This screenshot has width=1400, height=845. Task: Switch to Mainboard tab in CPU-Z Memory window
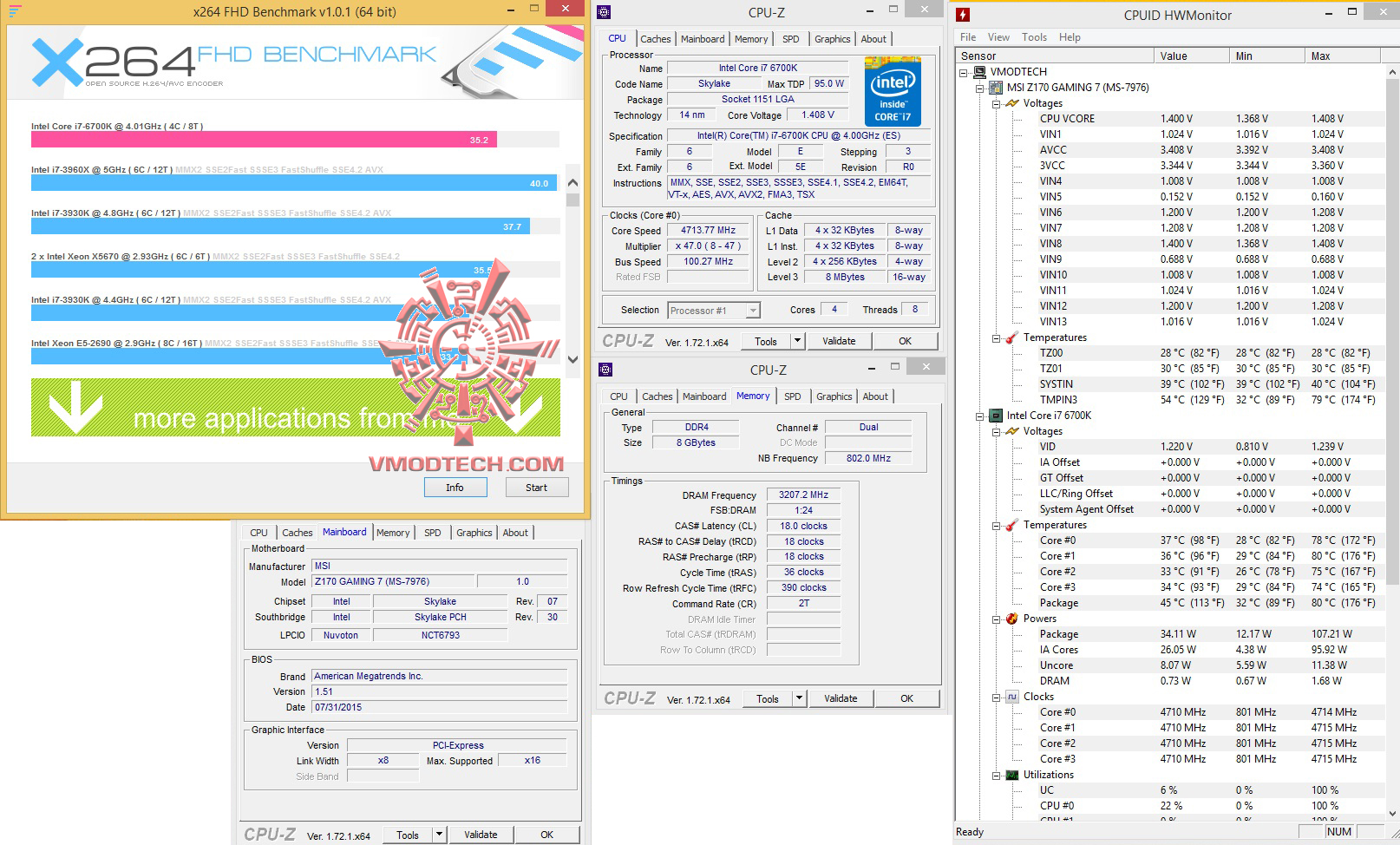[704, 396]
